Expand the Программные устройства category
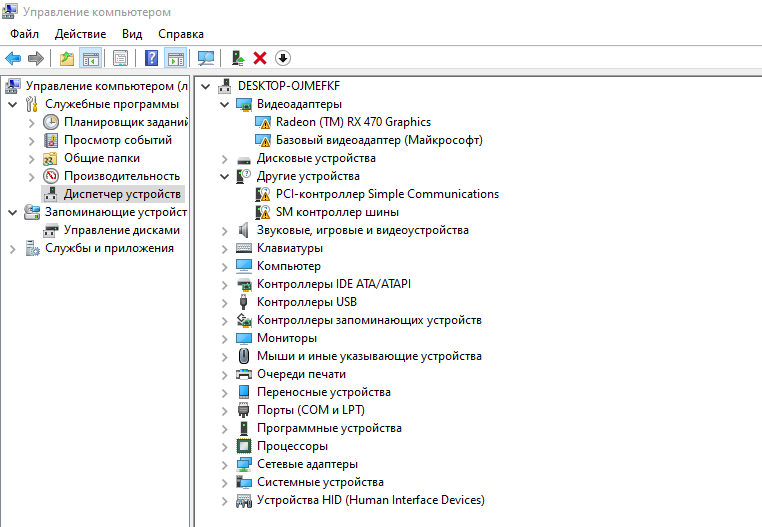 point(224,429)
